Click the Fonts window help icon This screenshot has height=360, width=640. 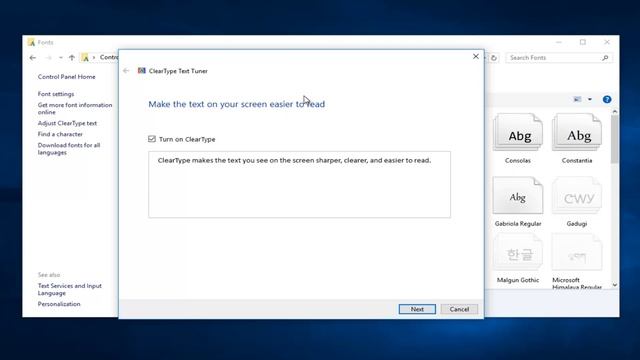607,100
